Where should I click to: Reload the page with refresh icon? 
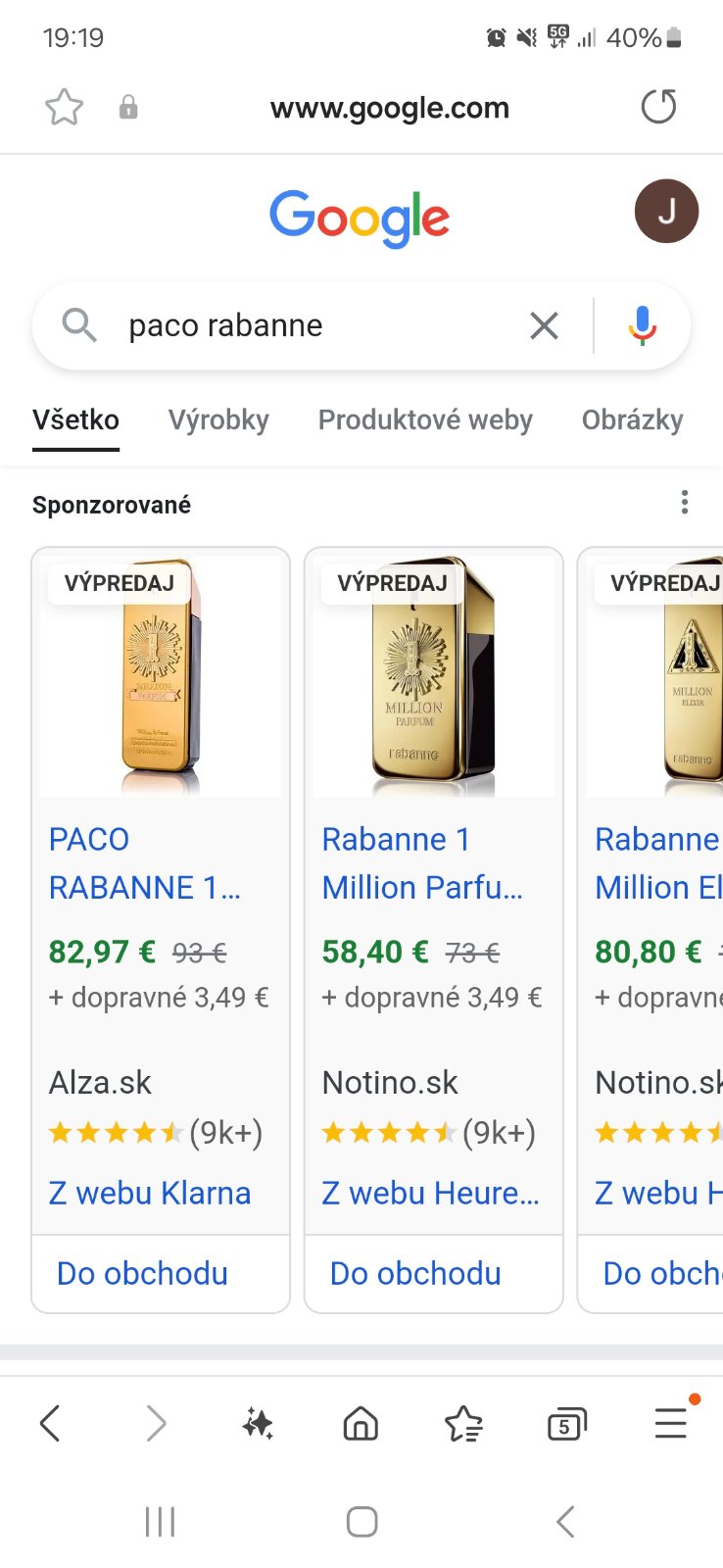[658, 107]
